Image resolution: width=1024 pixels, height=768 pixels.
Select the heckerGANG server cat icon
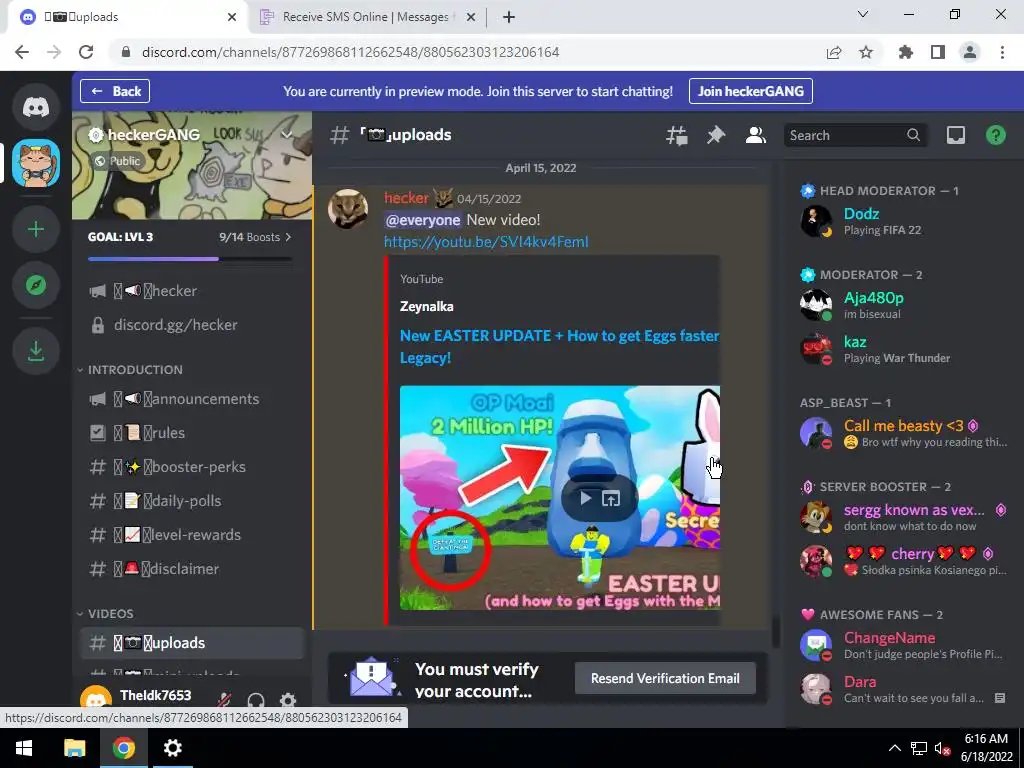36,163
